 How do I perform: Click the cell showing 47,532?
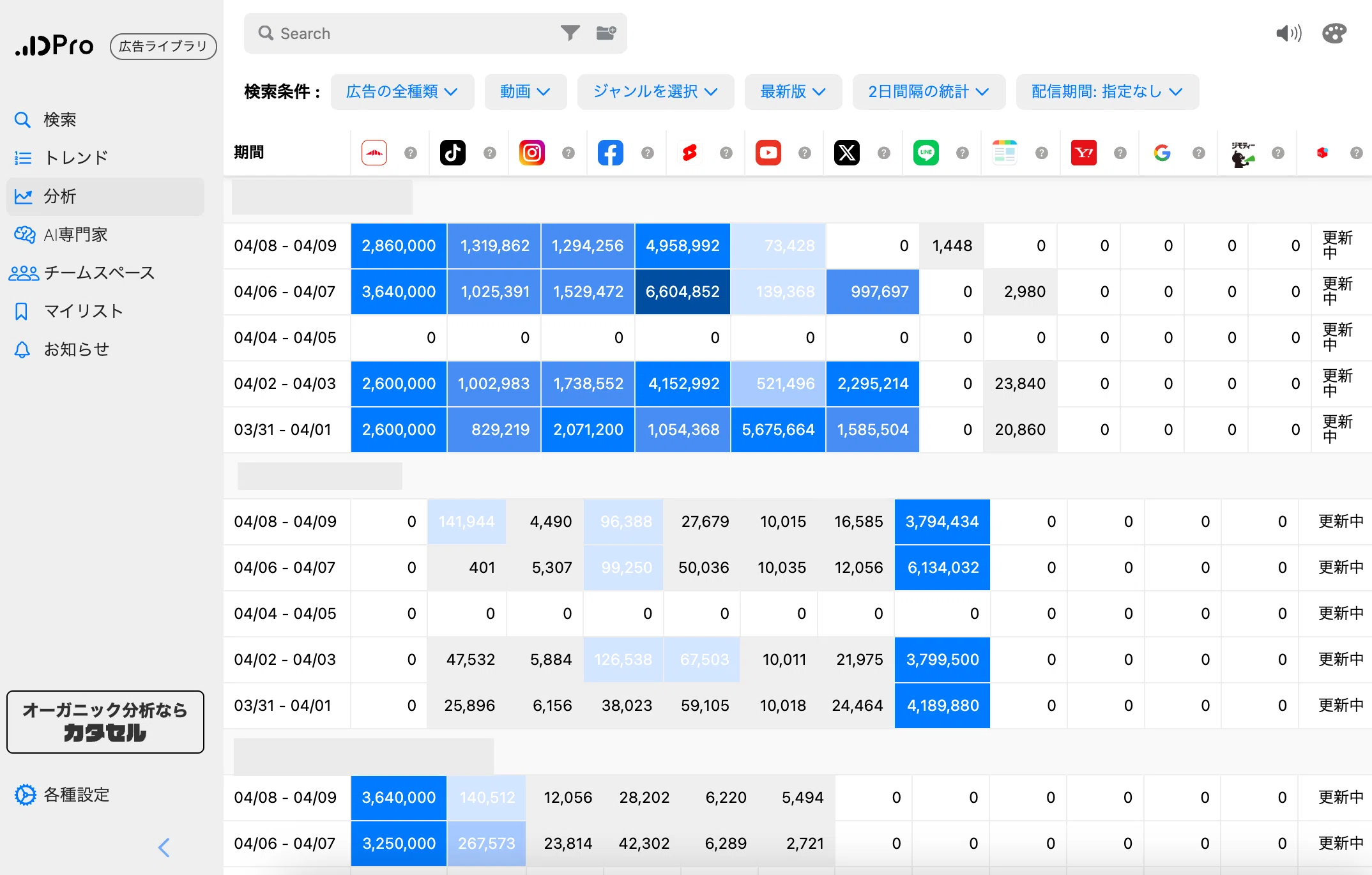tap(467, 660)
